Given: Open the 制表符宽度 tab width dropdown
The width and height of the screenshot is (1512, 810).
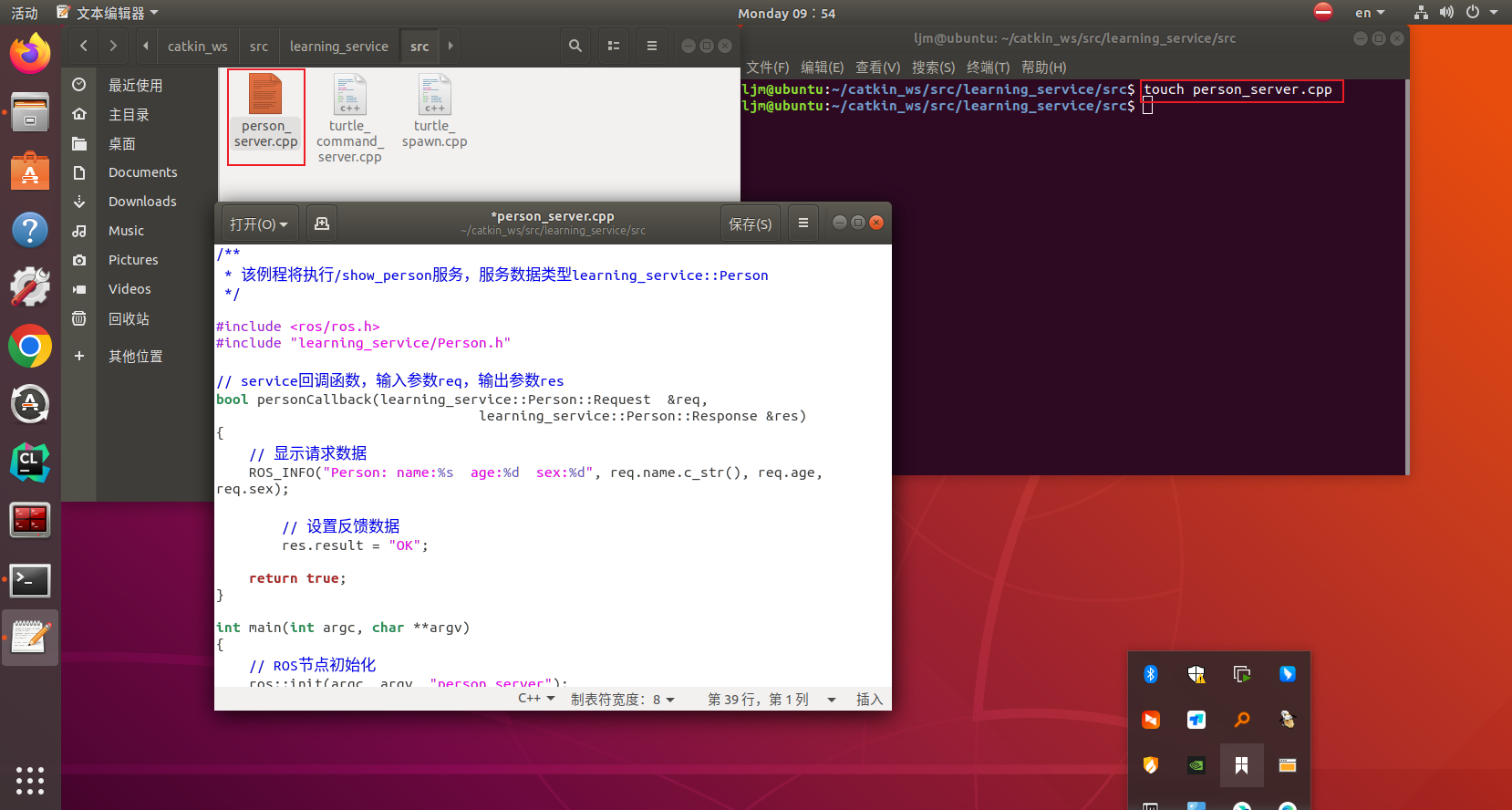Looking at the screenshot, I should click(623, 700).
